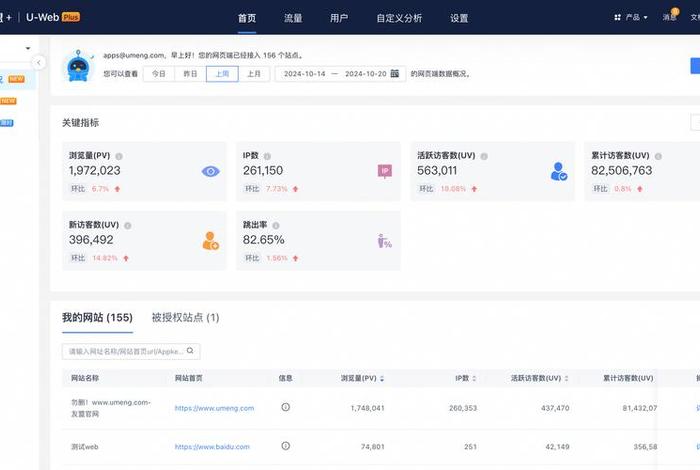Click the 新访客数 value 396,492
The image size is (700, 470).
(x=91, y=240)
